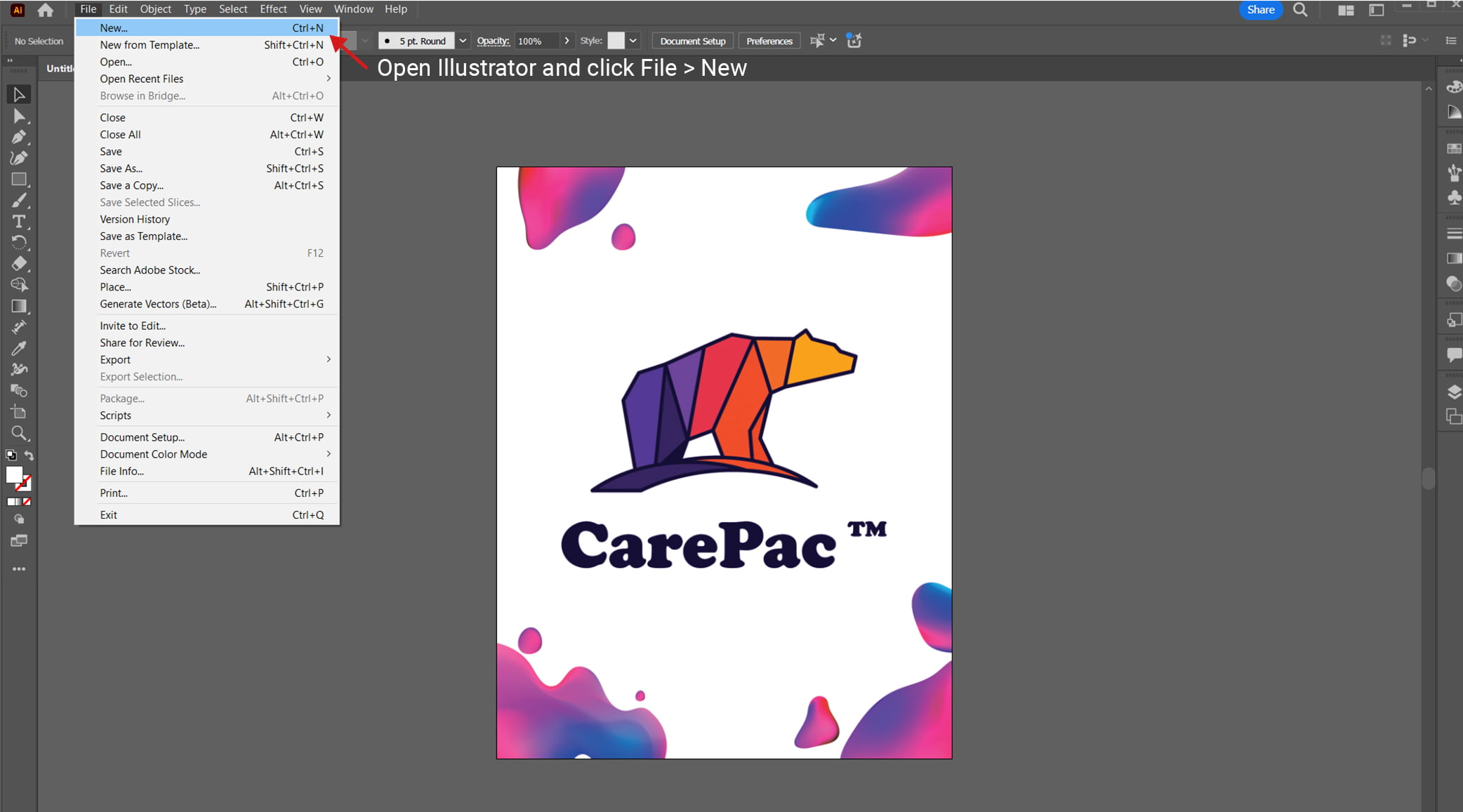Expand the brush stroke size dropdown
Viewport: 1463px width, 812px height.
pyautogui.click(x=461, y=41)
